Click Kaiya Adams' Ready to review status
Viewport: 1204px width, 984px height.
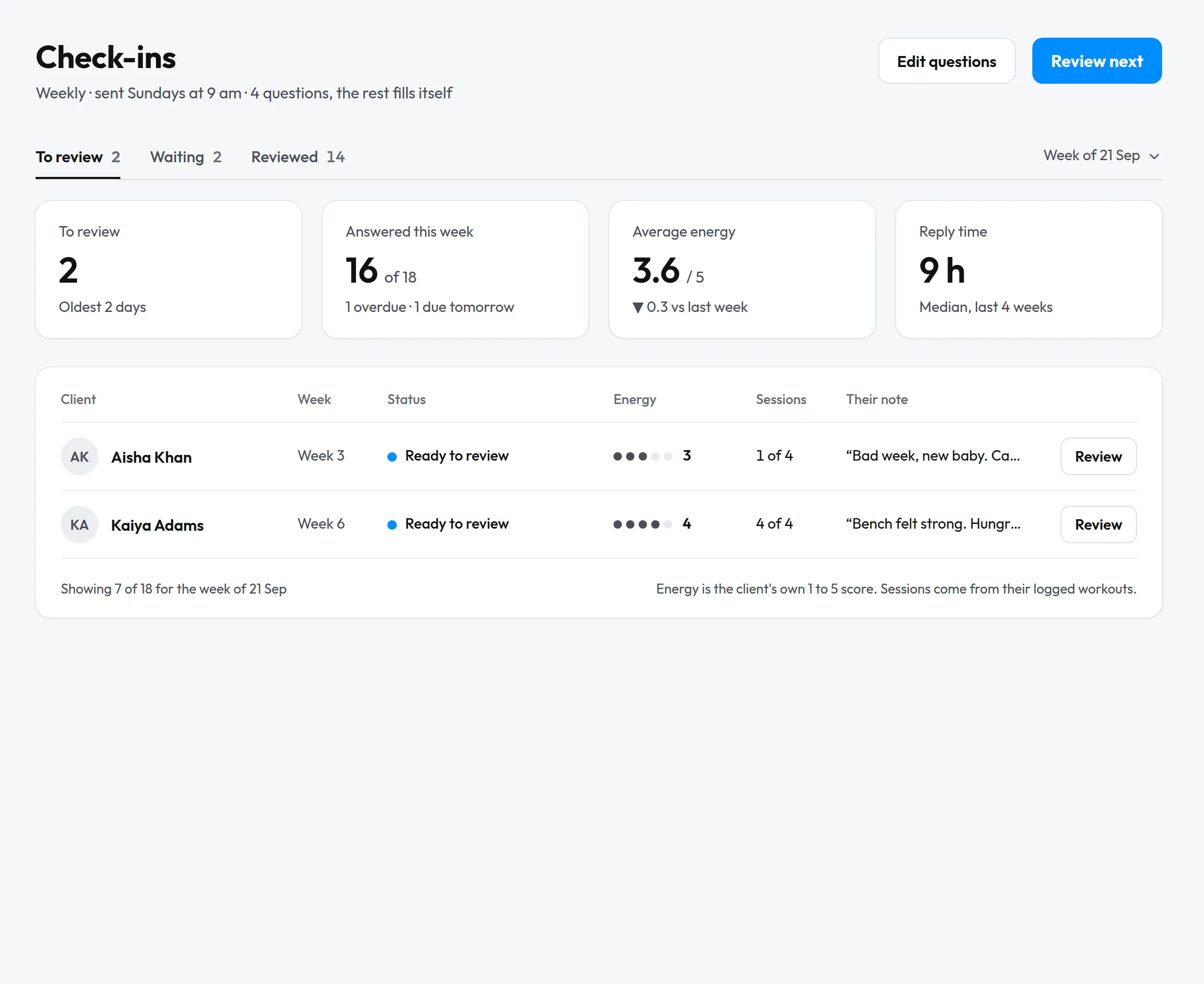pos(448,524)
